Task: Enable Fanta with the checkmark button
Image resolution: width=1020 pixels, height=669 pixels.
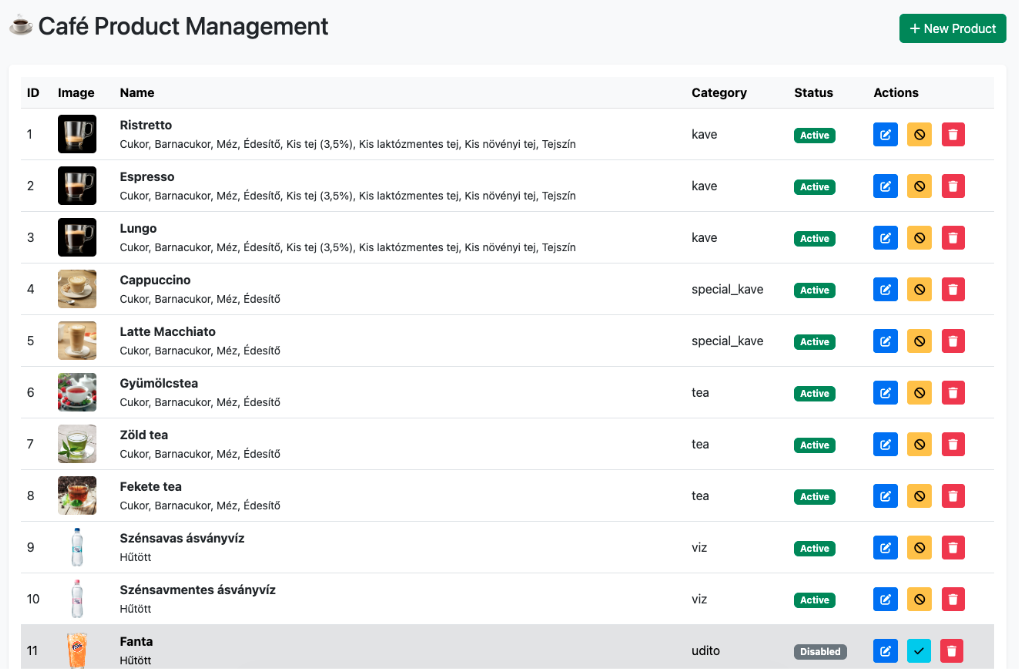Action: (x=919, y=651)
